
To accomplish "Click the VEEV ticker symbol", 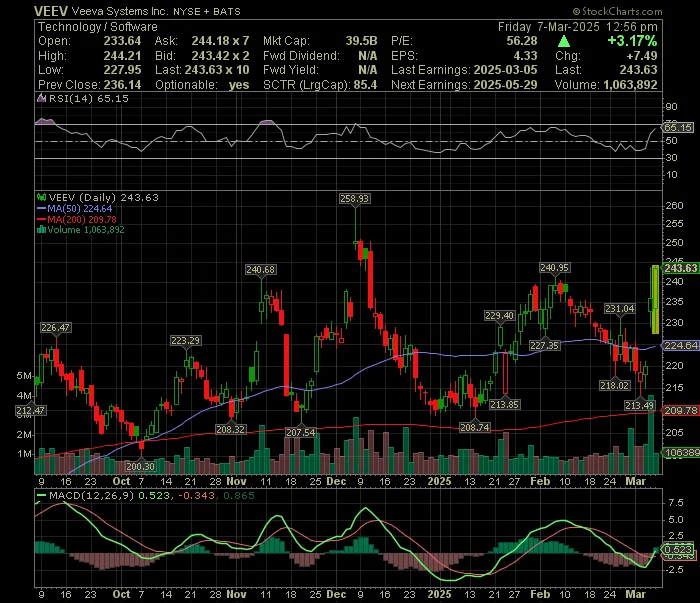I will (x=51, y=11).
